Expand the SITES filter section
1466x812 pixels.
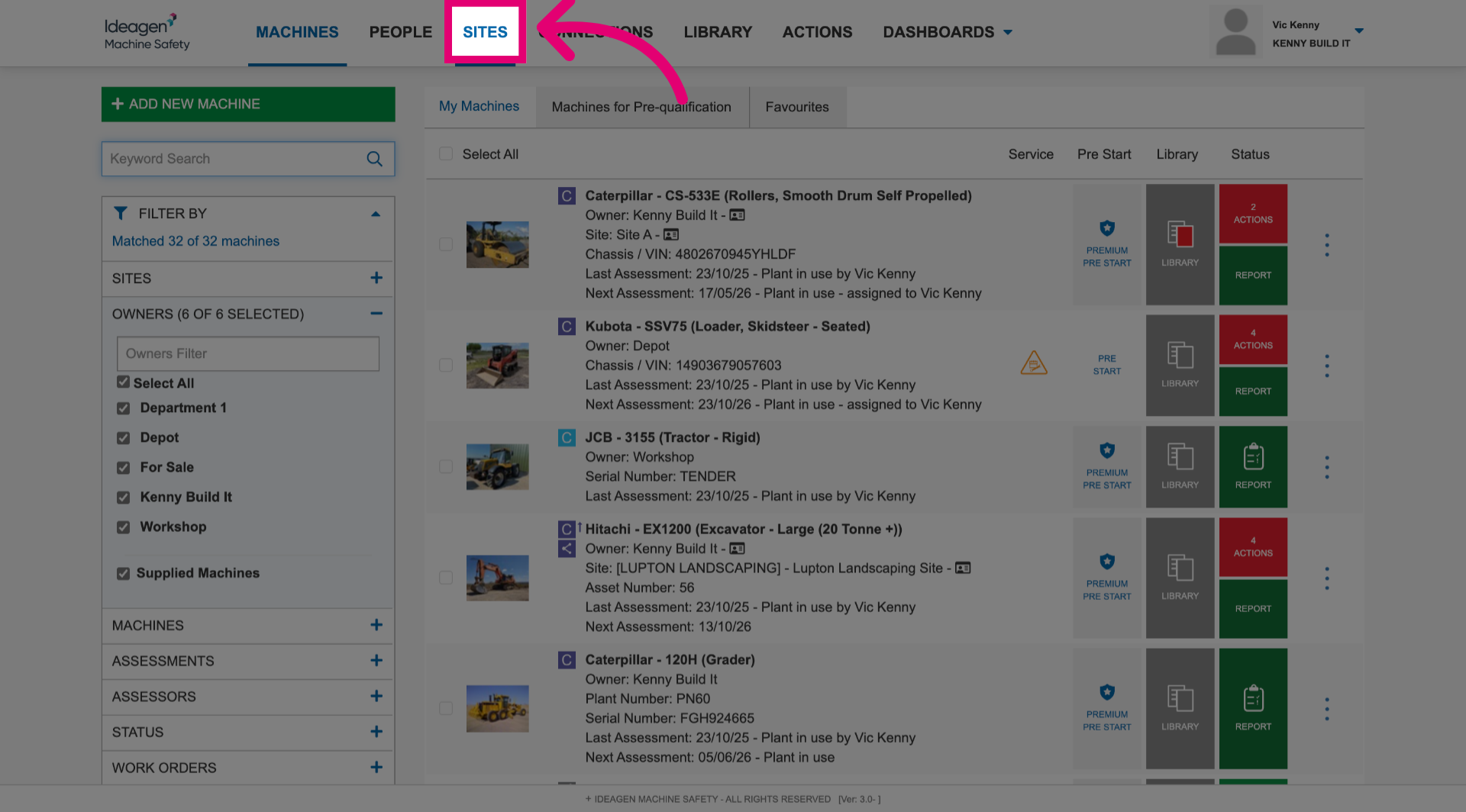point(376,278)
